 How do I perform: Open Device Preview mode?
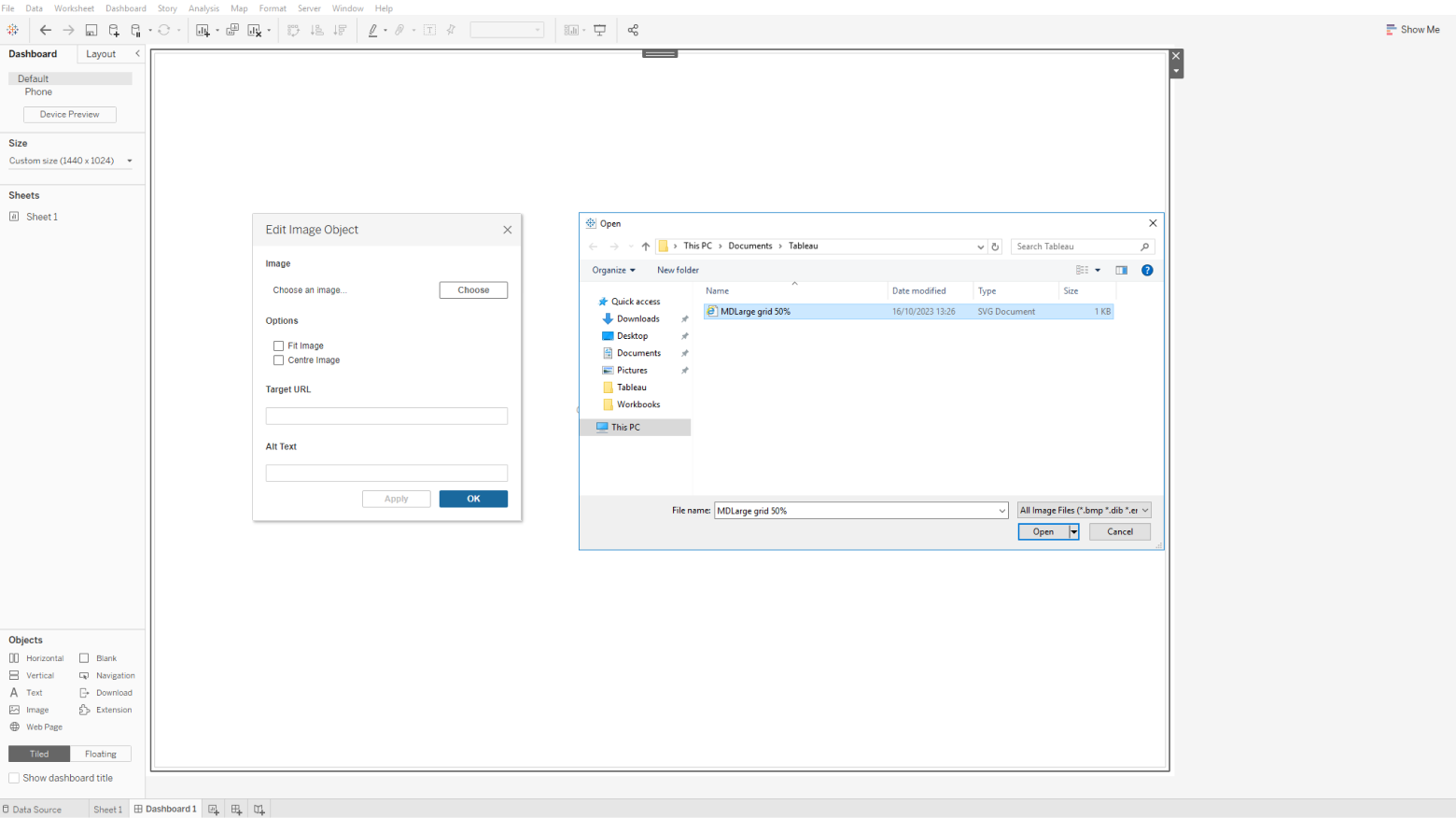tap(69, 114)
